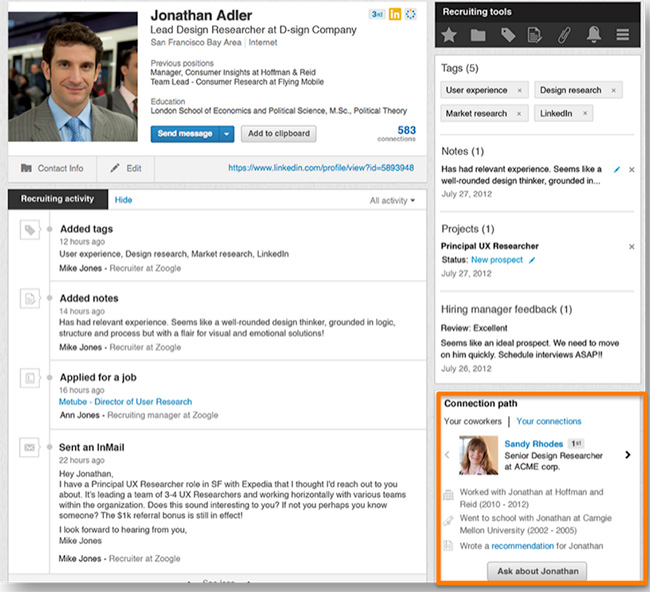Remove the LinkedIn tag

pos(584,114)
